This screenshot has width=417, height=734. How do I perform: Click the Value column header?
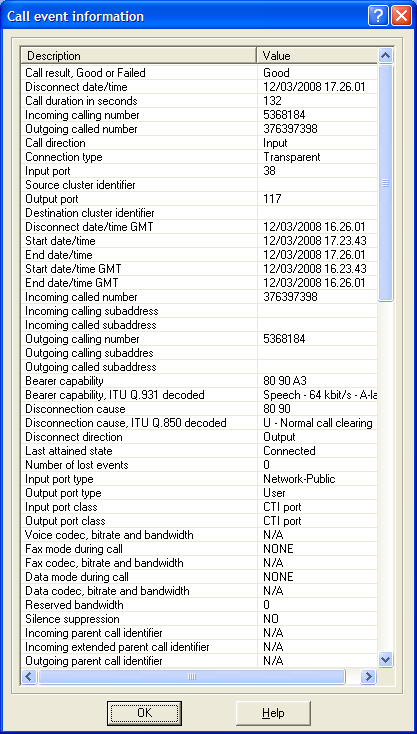[x=317, y=56]
